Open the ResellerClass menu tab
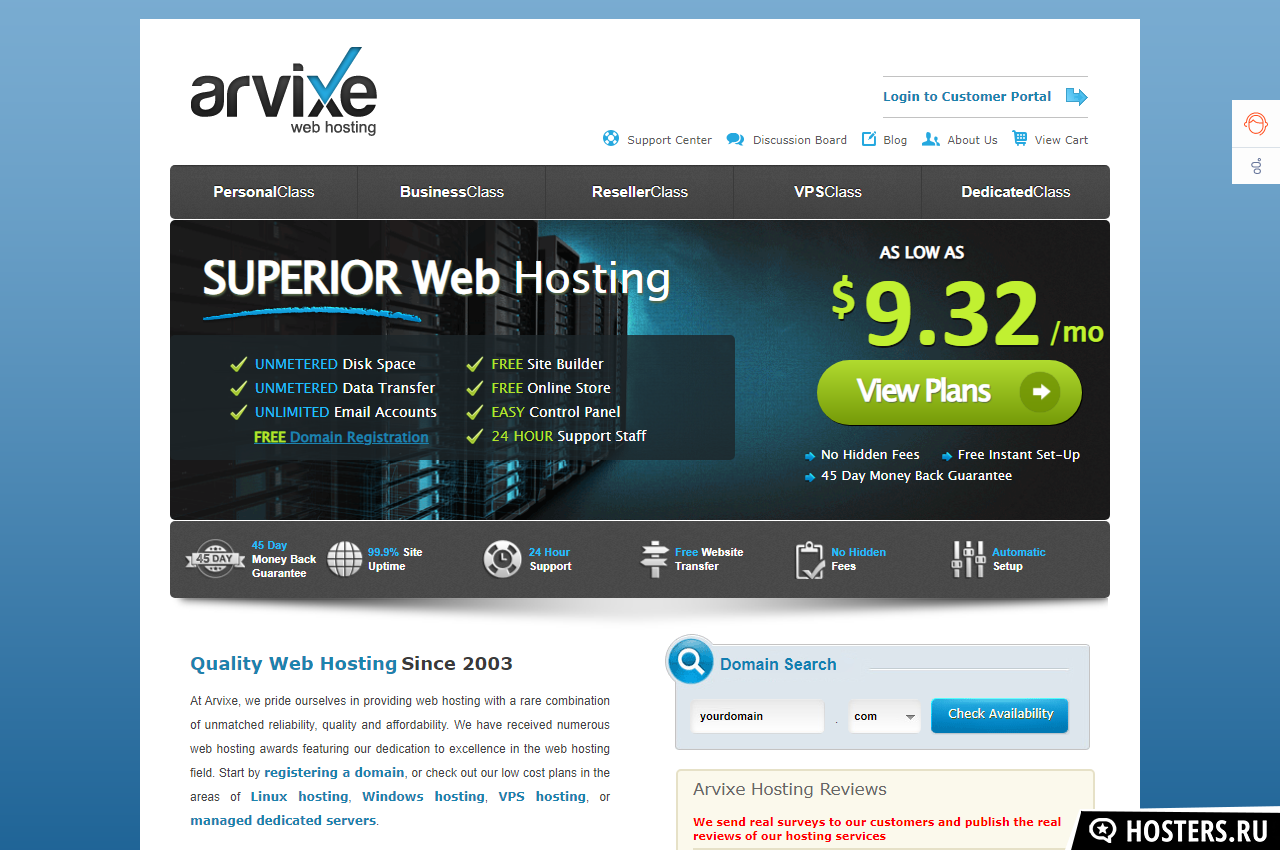The height and width of the screenshot is (850, 1280). pos(640,192)
